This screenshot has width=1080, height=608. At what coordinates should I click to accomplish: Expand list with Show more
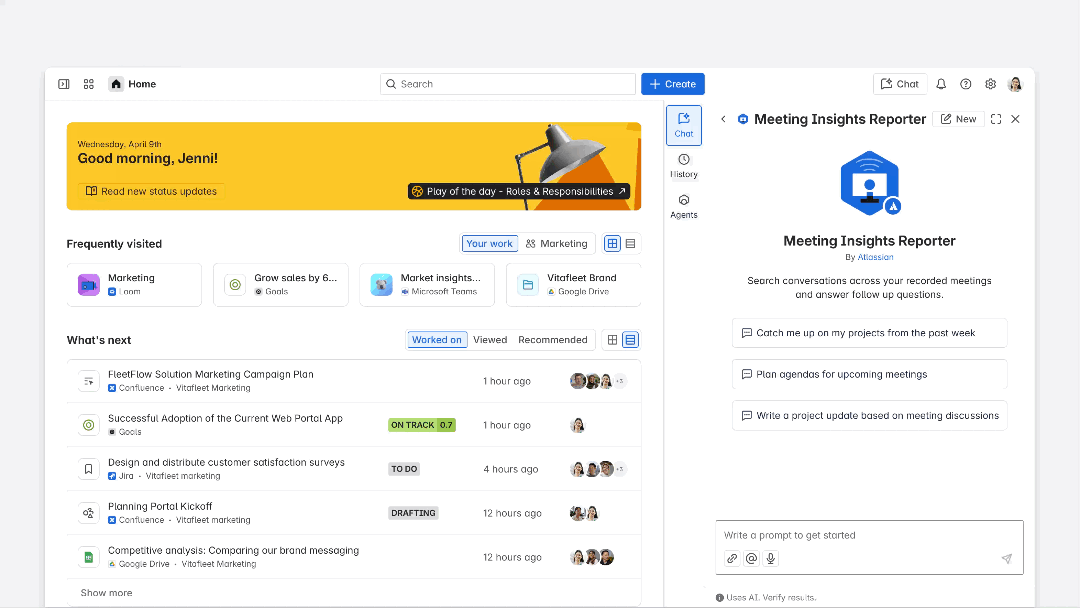pyautogui.click(x=106, y=593)
